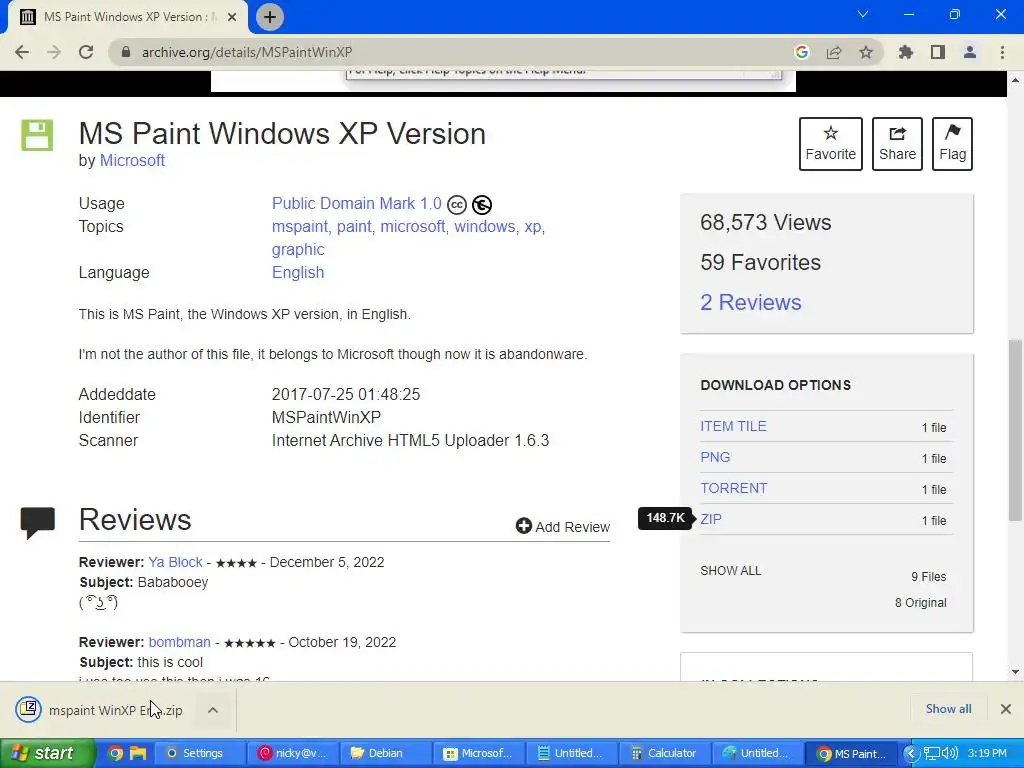Switch to the Debian taskbar window
This screenshot has width=1024, height=768.
point(387,754)
